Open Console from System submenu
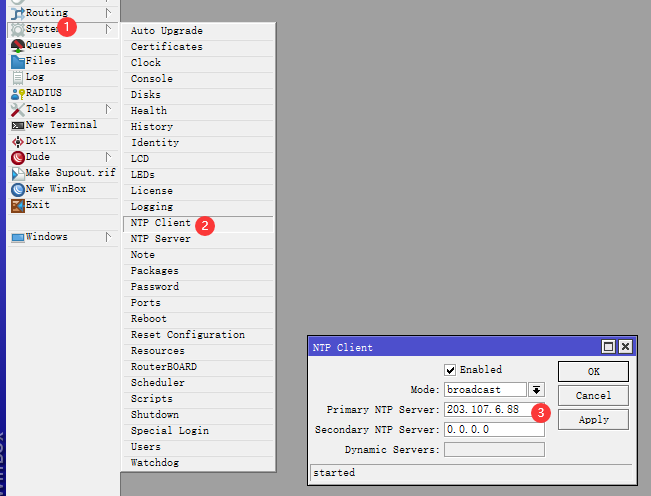 click(x=198, y=79)
